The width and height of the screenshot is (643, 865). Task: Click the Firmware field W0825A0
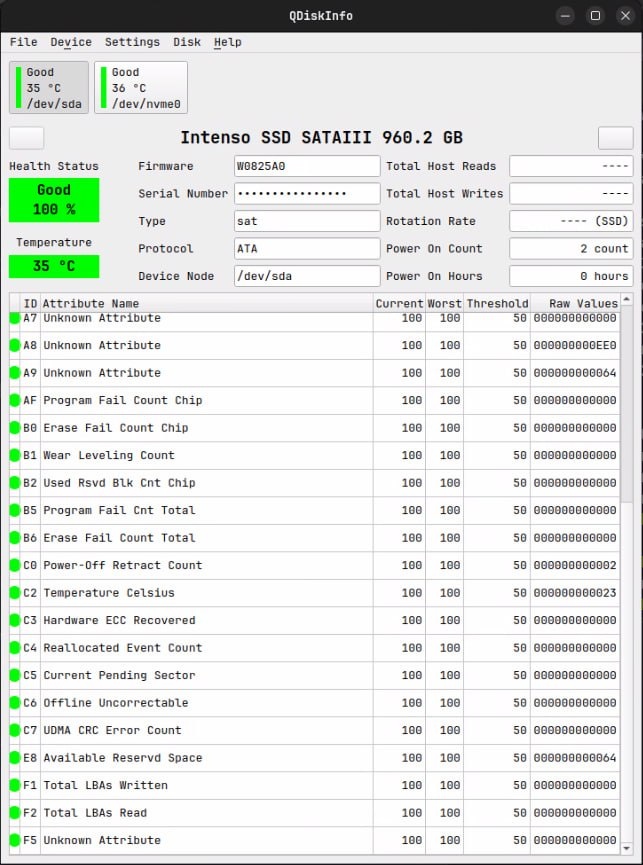click(x=307, y=166)
